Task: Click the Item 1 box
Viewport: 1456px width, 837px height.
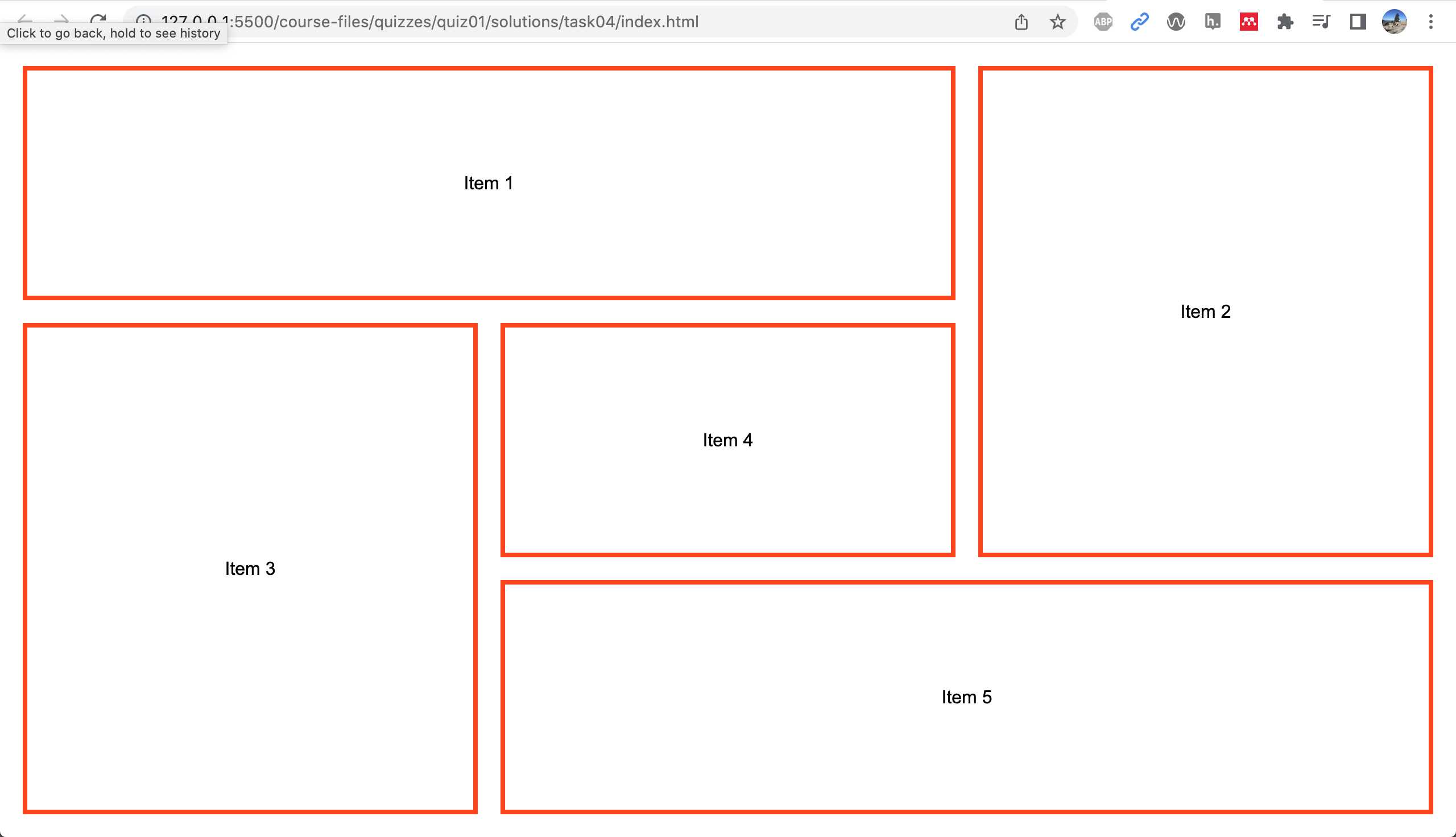Action: [x=489, y=183]
